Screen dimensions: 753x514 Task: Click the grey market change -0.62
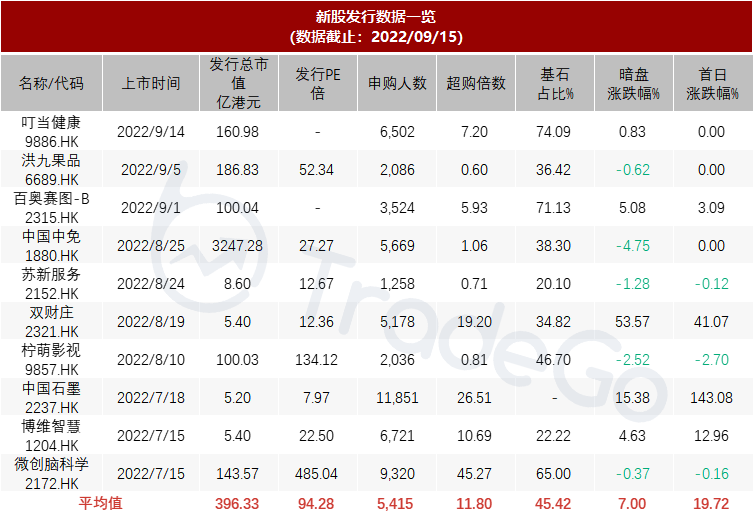633,170
